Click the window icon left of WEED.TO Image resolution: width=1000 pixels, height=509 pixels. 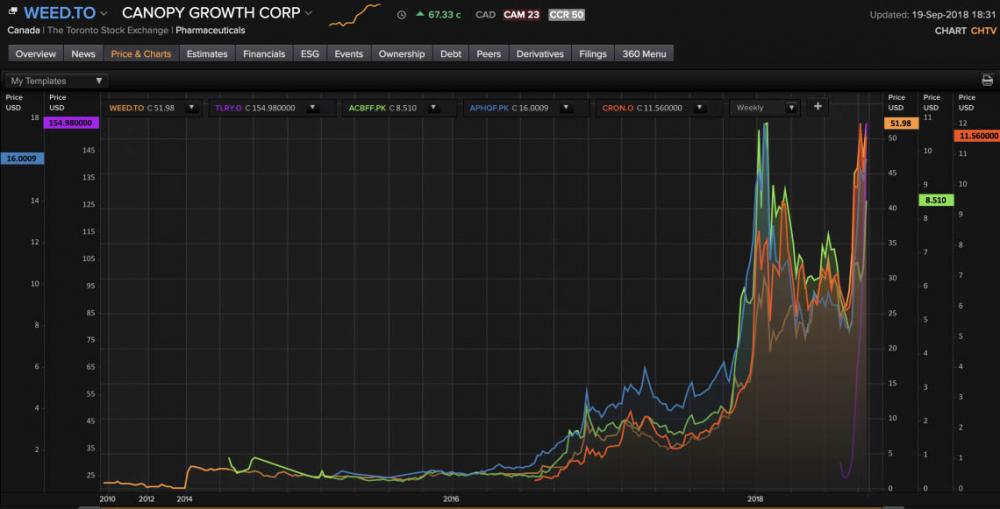click(x=13, y=11)
